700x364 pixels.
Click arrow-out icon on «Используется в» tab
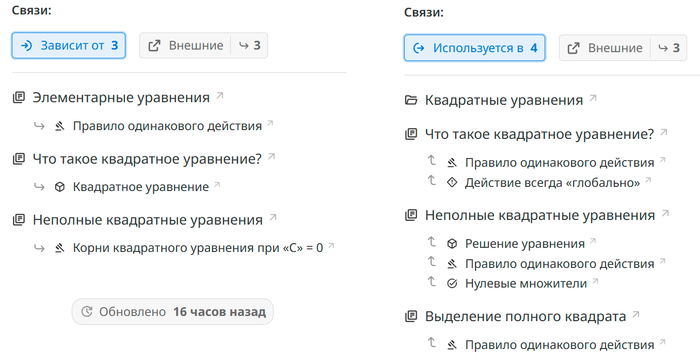[419, 48]
